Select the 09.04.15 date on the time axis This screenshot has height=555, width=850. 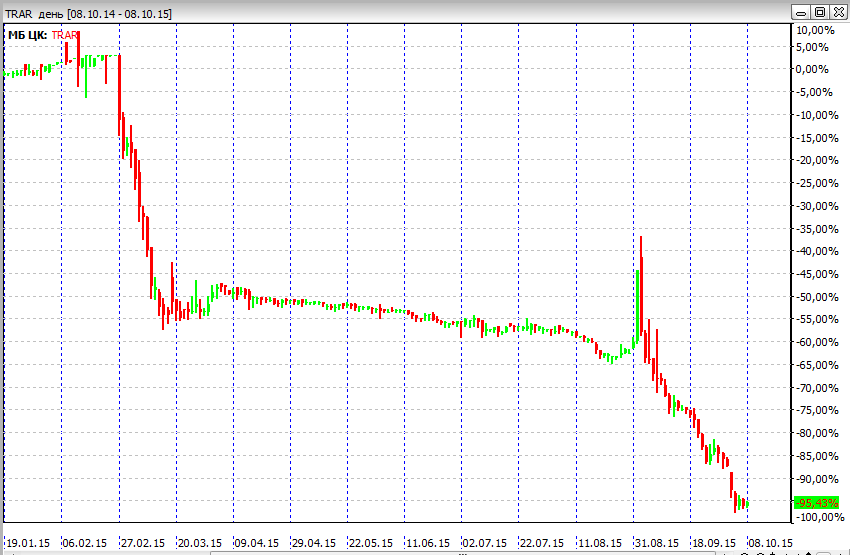tap(257, 543)
